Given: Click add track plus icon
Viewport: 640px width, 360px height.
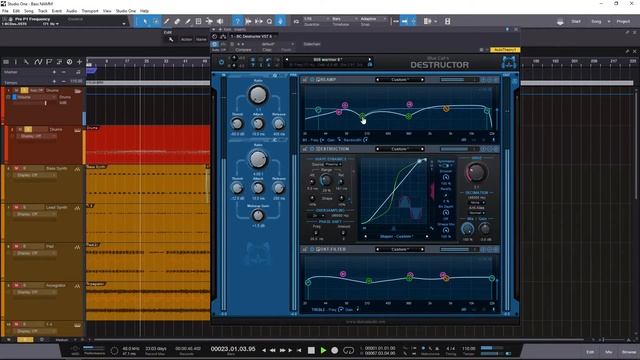Looking at the screenshot, I should point(80,62).
